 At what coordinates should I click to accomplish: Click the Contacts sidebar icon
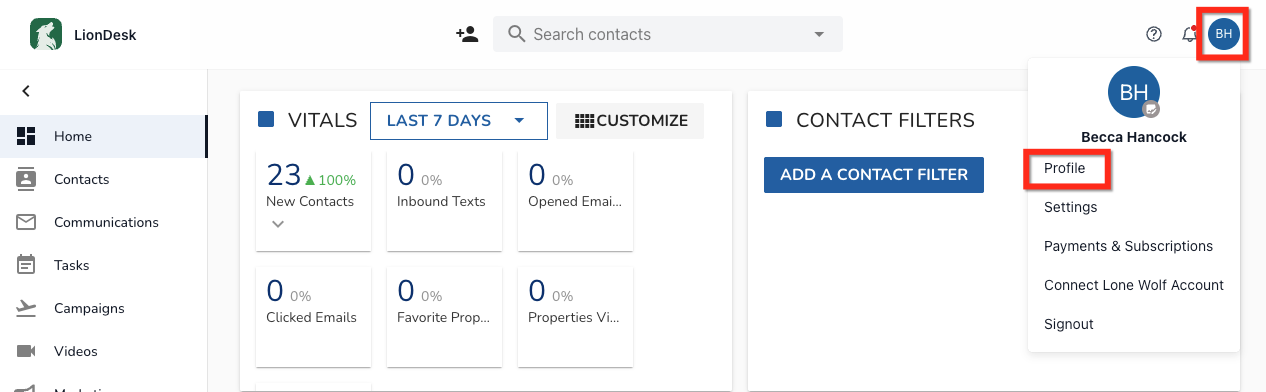26,179
